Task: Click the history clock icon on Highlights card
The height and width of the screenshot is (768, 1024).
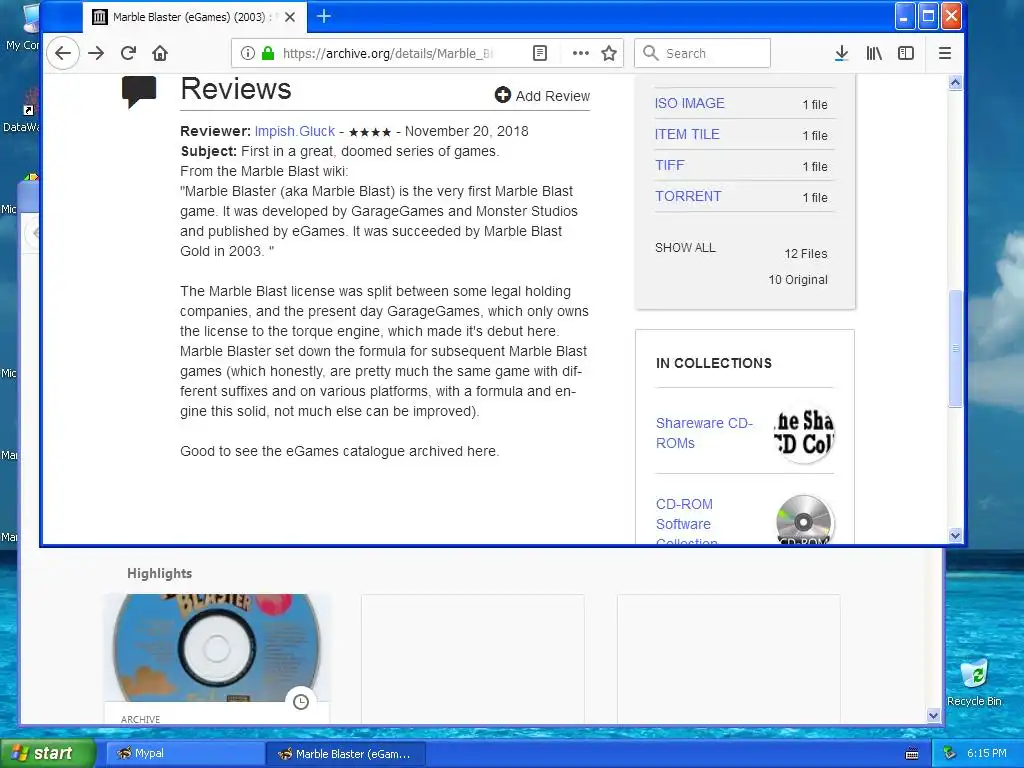Action: click(300, 702)
